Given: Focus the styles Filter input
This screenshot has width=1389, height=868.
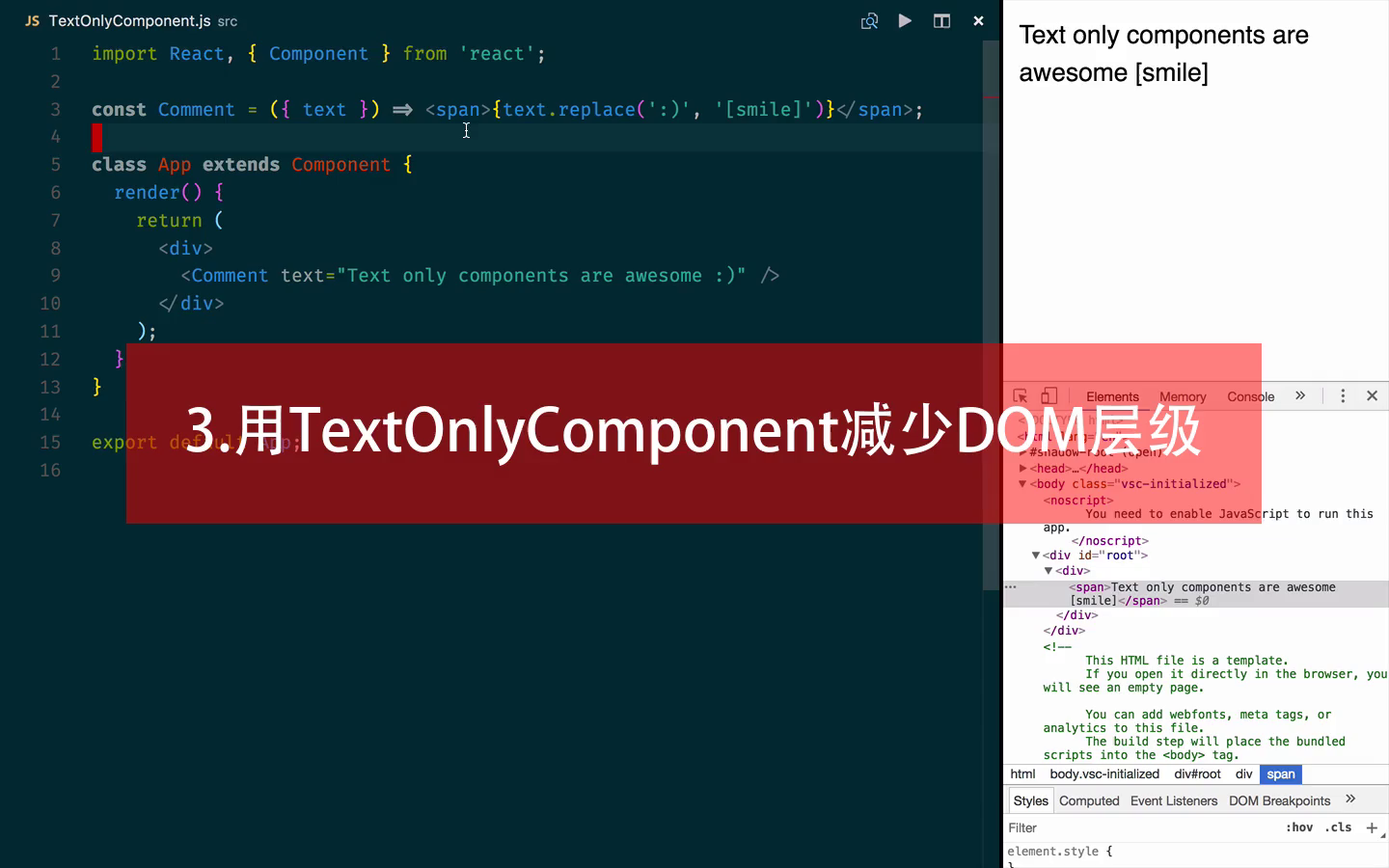Looking at the screenshot, I should 1138,827.
